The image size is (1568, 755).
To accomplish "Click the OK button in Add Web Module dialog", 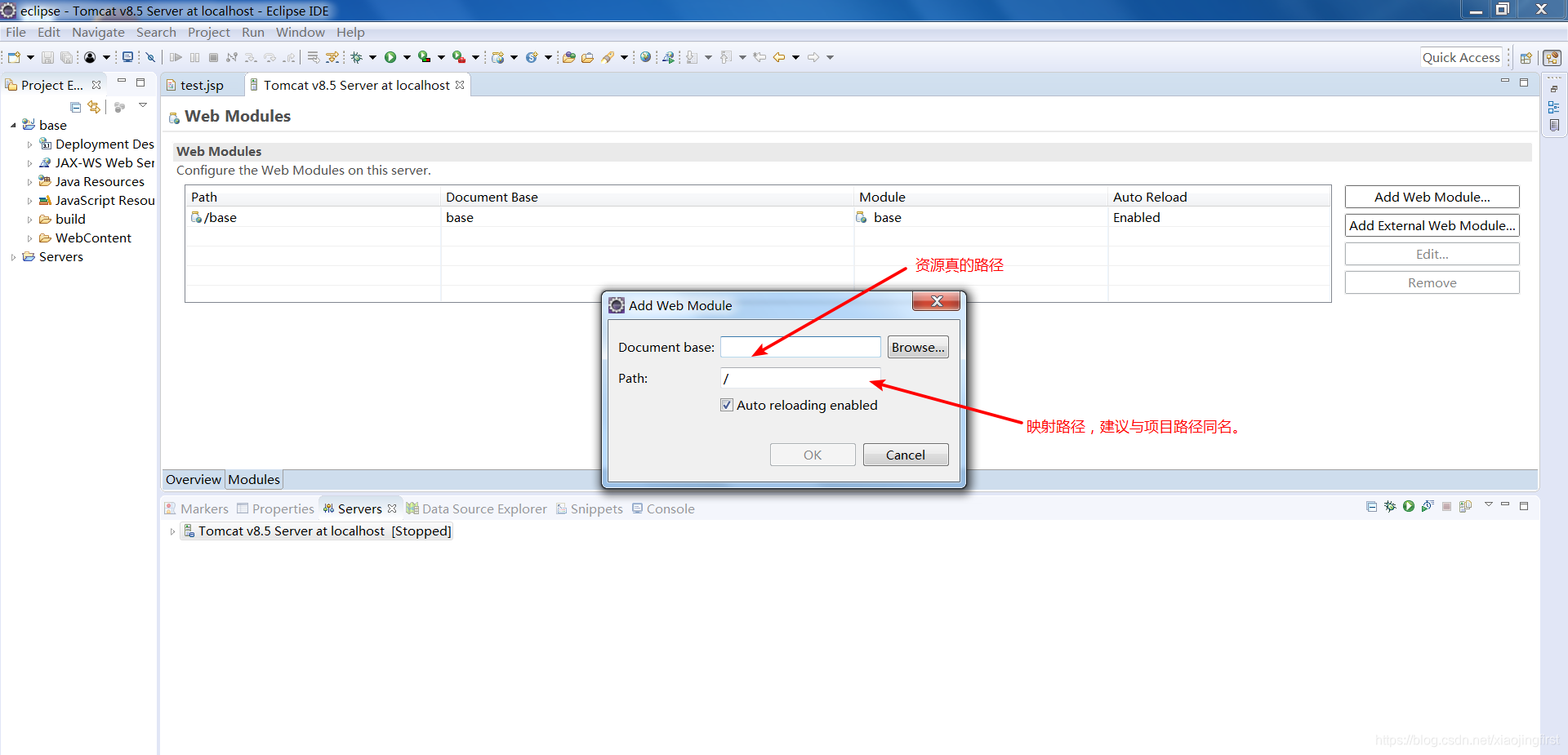I will click(813, 455).
